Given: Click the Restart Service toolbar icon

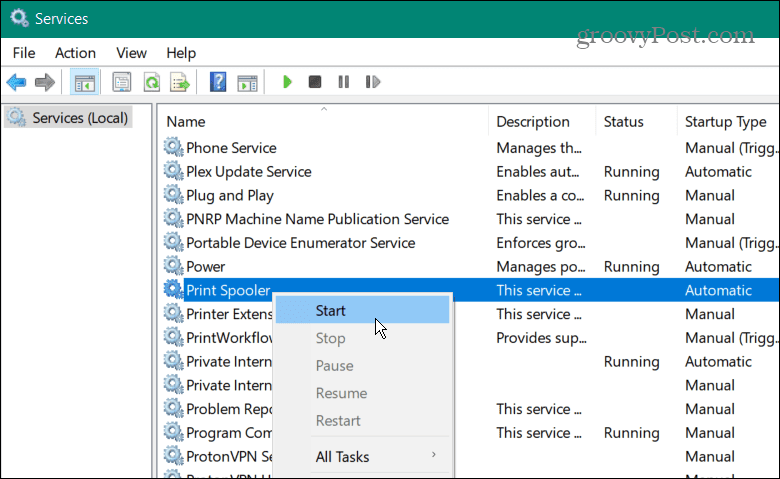Looking at the screenshot, I should [x=372, y=82].
